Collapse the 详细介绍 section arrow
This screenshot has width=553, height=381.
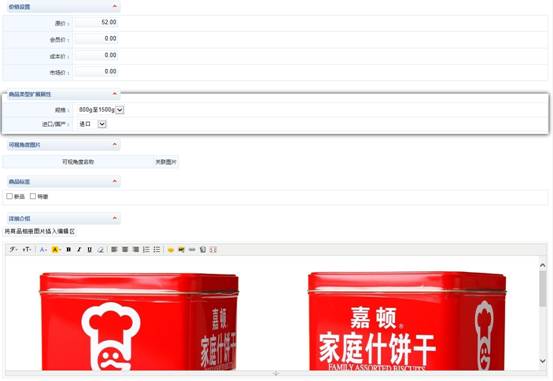[x=115, y=218]
